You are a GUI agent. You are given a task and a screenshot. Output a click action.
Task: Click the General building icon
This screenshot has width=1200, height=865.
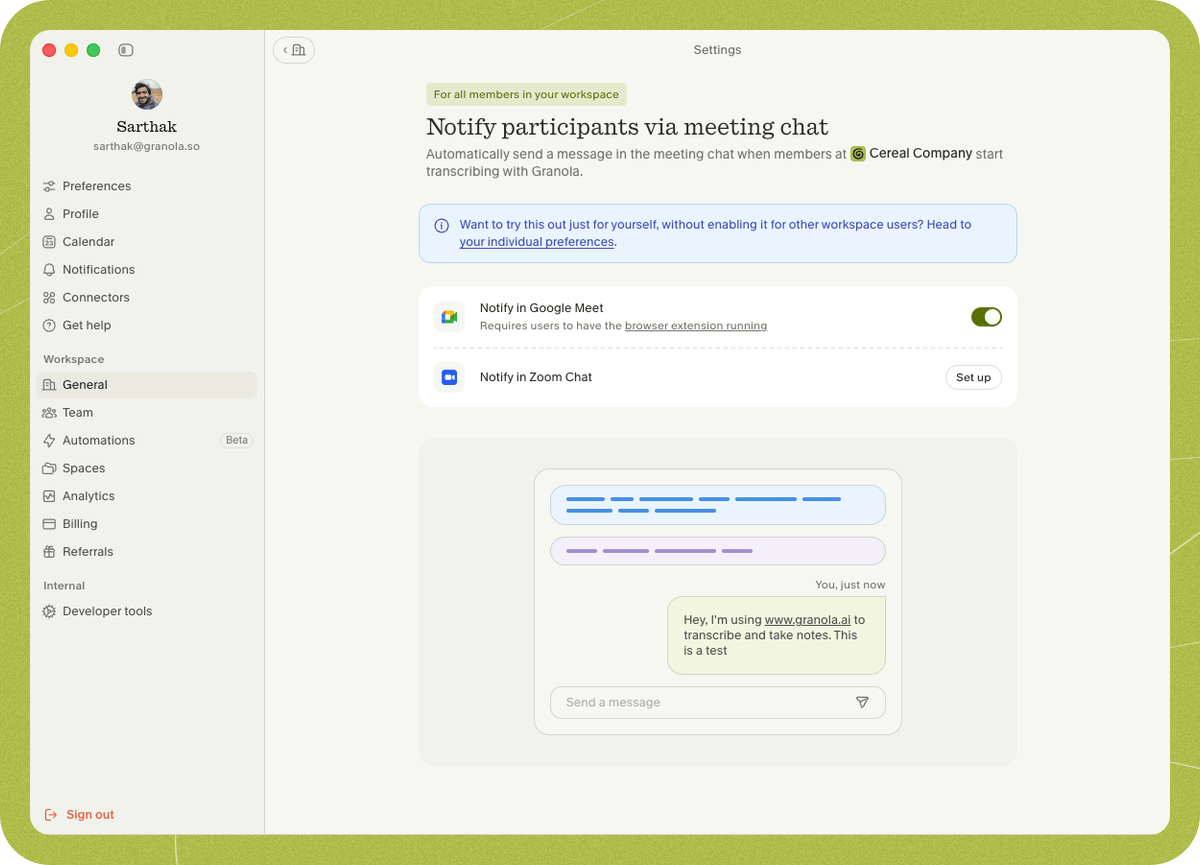49,385
